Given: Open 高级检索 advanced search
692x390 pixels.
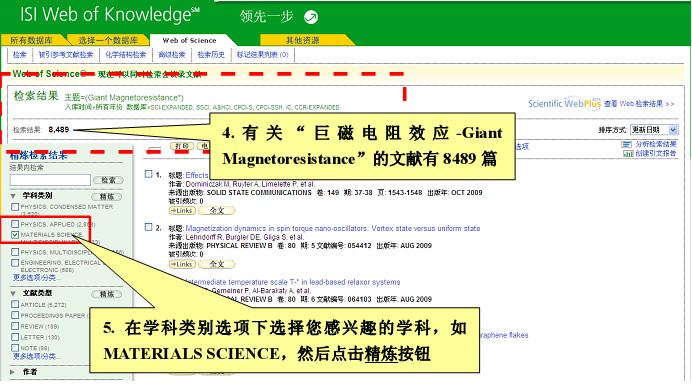Looking at the screenshot, I should [172, 55].
